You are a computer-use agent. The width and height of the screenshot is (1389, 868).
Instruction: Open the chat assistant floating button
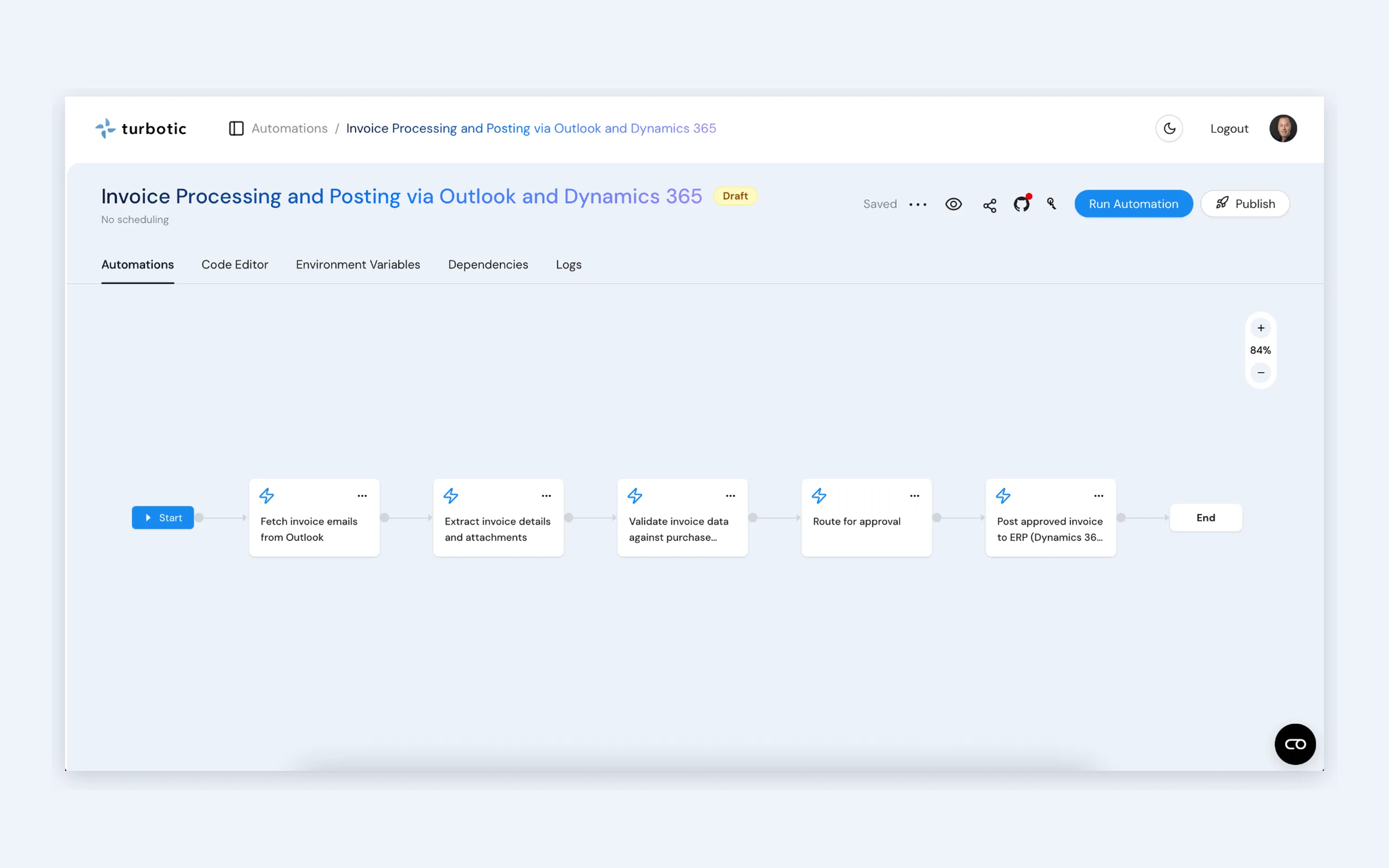point(1295,744)
